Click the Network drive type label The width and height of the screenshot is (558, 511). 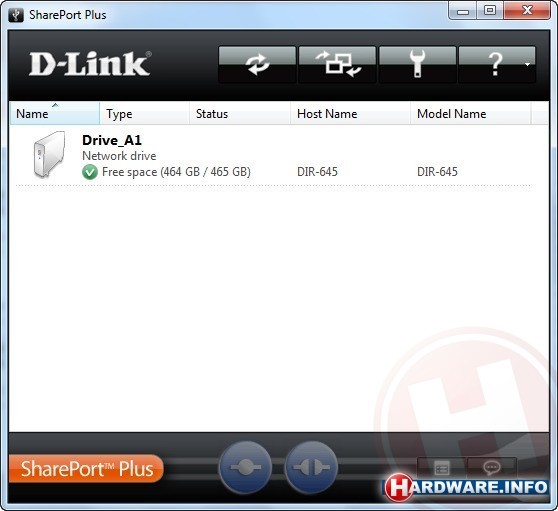click(x=119, y=156)
